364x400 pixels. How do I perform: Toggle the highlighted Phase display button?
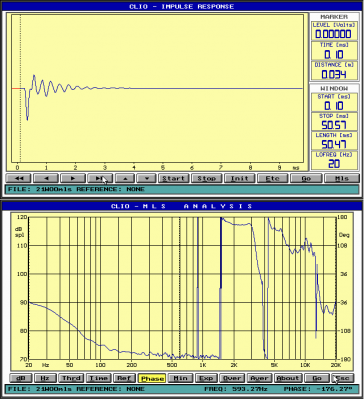pyautogui.click(x=152, y=378)
